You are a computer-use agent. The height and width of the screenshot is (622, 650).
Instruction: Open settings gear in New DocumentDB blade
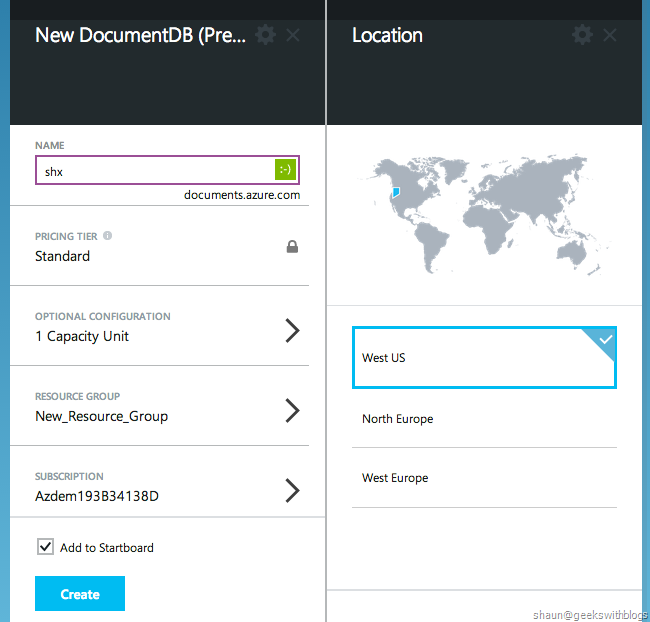pos(265,35)
